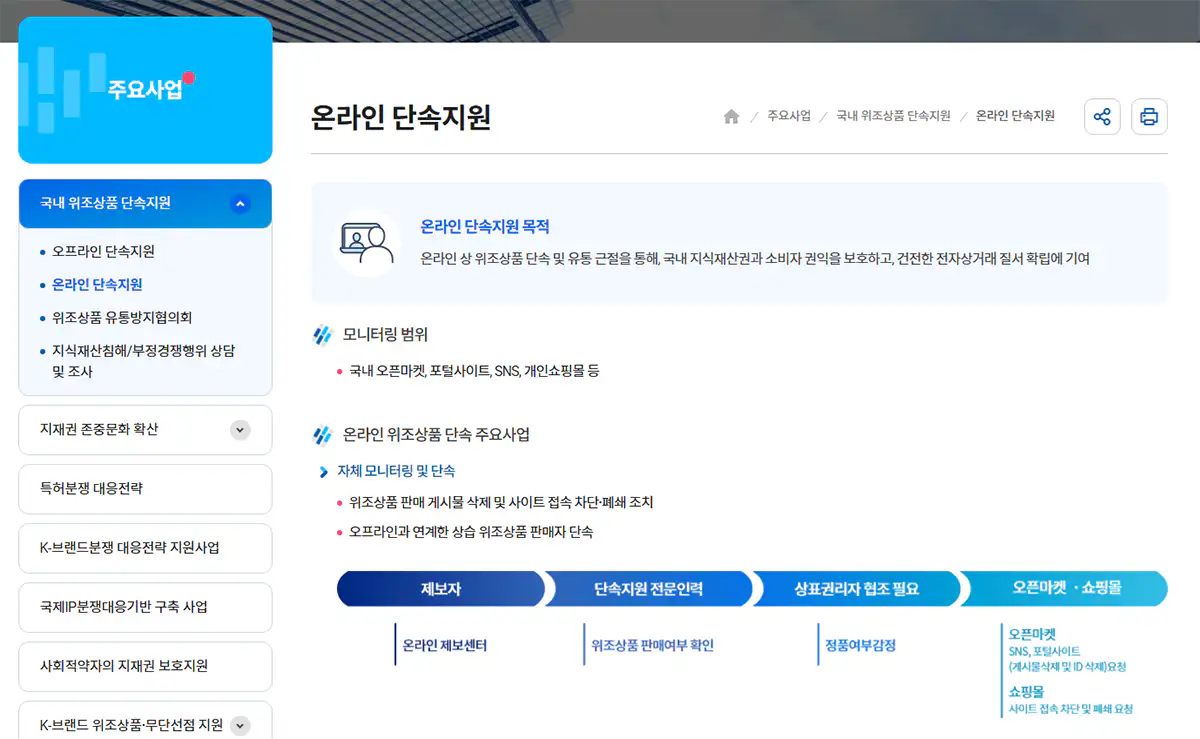
Task: Click the 제보자 segment in the process diagram
Action: coord(441,589)
